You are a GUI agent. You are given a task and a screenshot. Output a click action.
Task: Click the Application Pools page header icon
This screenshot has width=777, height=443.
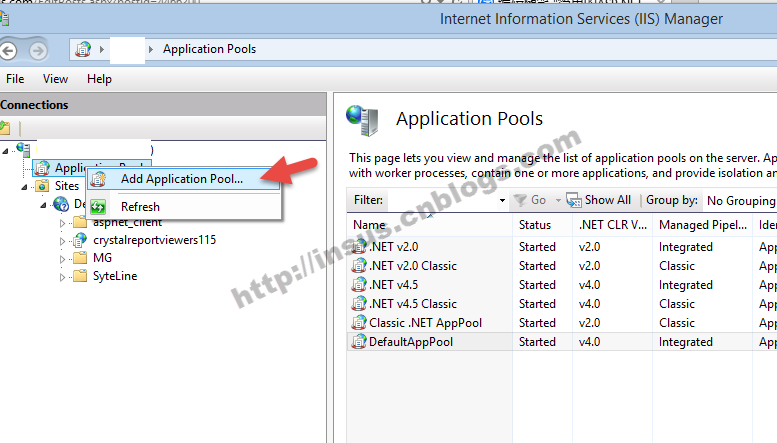(362, 120)
